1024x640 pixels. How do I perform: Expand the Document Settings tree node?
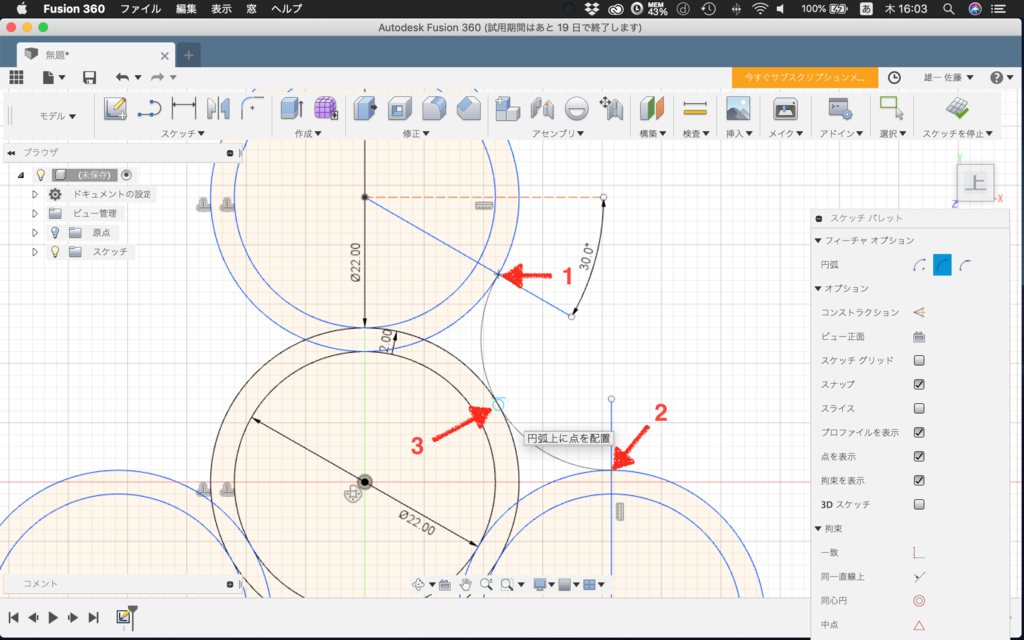pyautogui.click(x=35, y=194)
